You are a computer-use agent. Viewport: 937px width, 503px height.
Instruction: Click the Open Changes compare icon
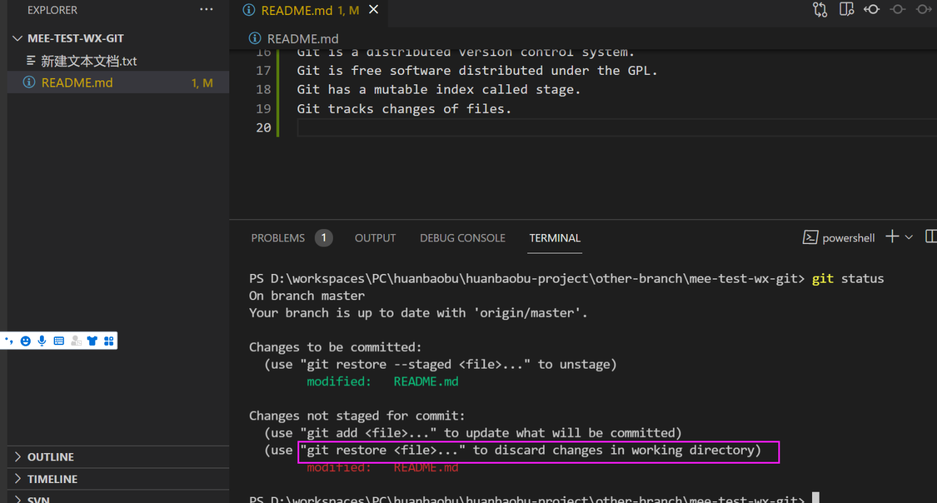click(820, 10)
